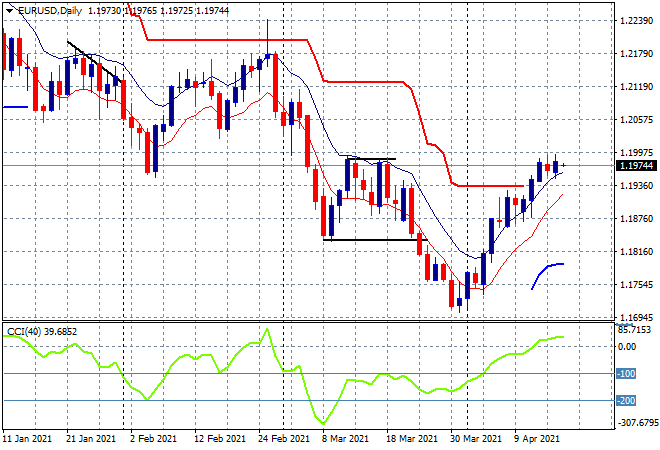Click the triangle arrow beside EURUSD,Daily
This screenshot has height=450, width=660.
9,11
